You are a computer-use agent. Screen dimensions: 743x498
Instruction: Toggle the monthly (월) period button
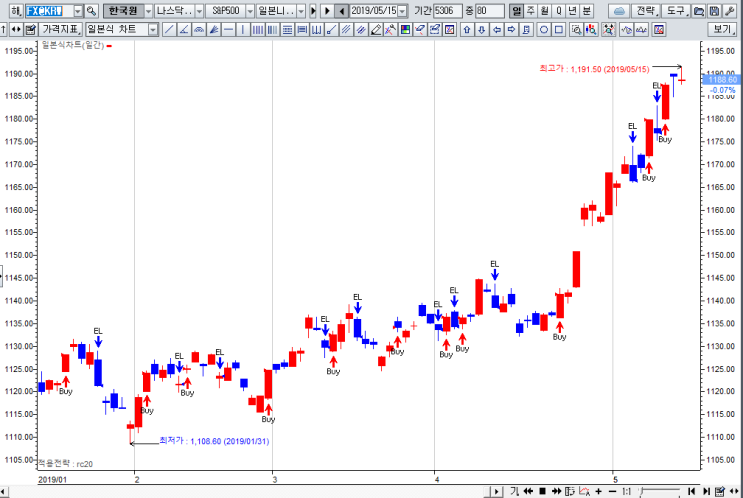544,11
